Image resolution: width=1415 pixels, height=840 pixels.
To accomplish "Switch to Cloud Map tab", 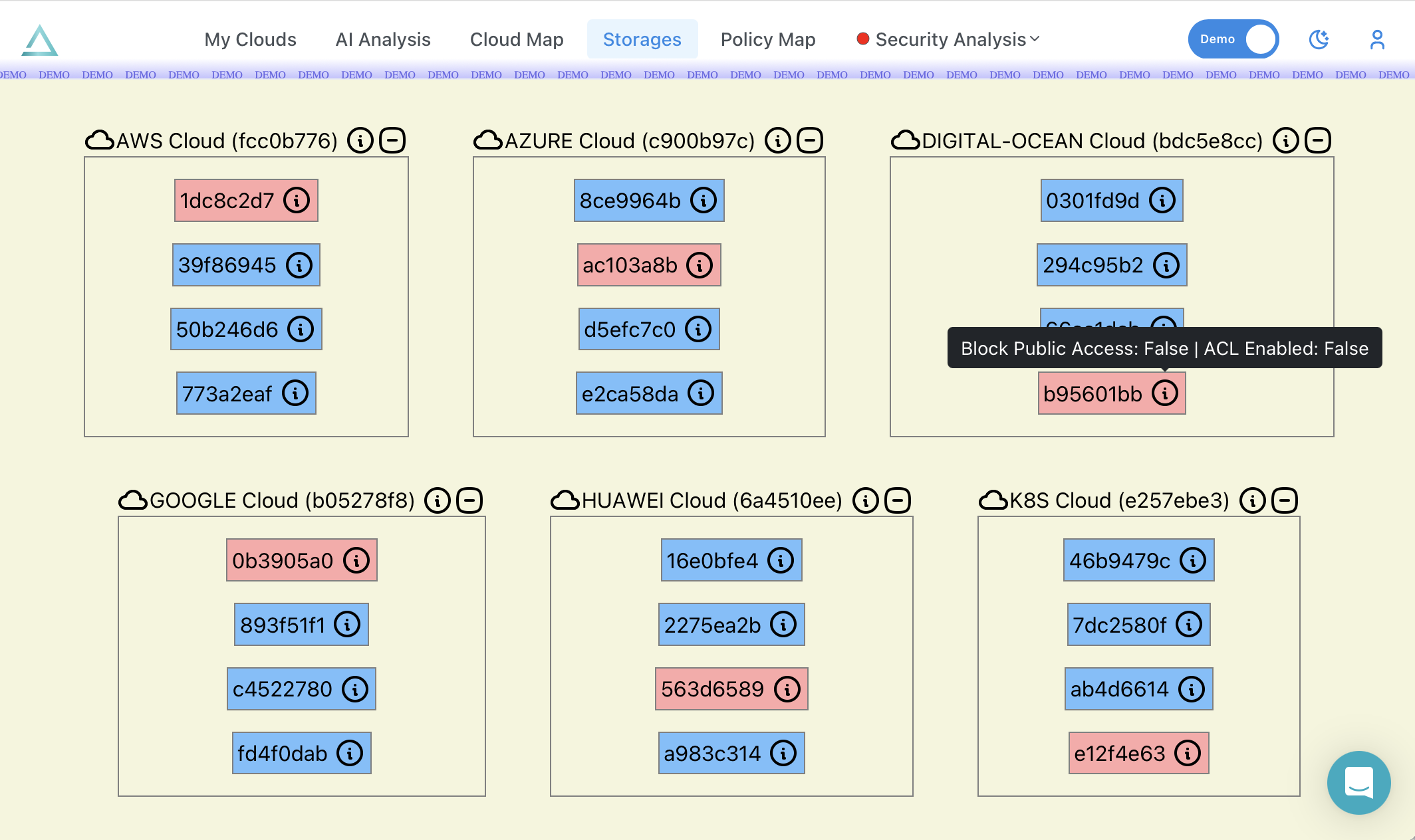I will 517,39.
